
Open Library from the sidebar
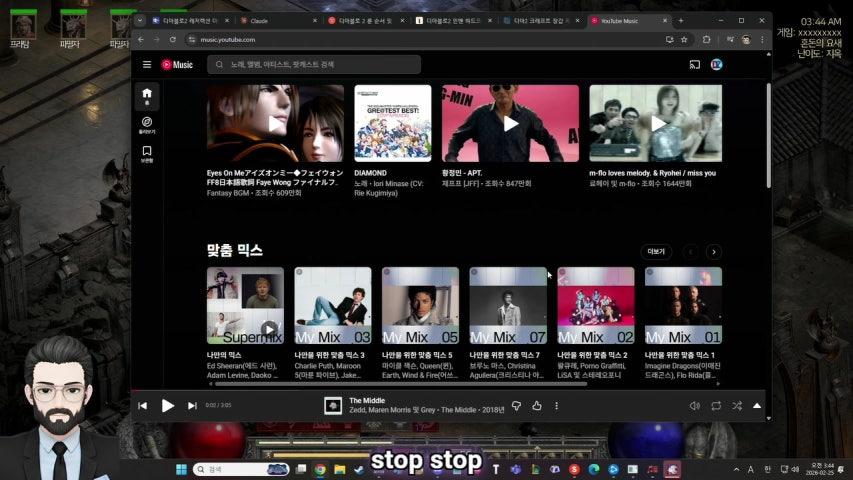[147, 154]
